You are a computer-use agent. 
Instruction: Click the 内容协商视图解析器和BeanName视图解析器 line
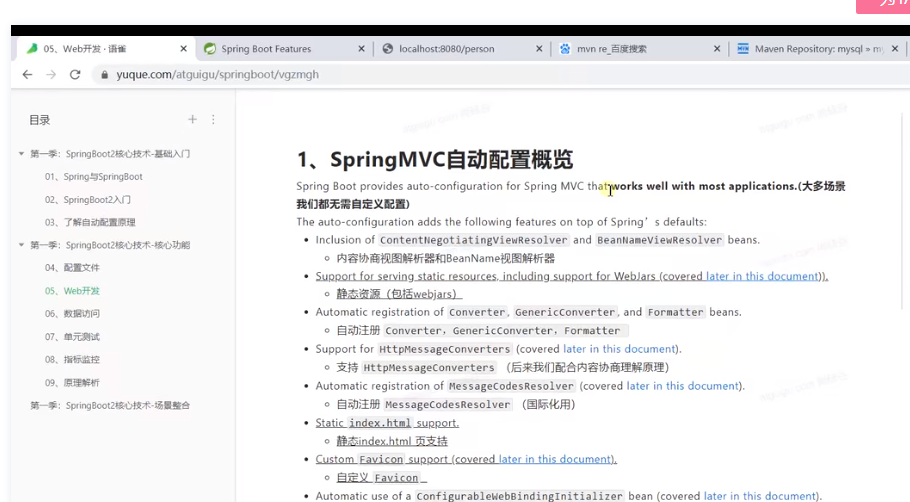pyautogui.click(x=445, y=258)
